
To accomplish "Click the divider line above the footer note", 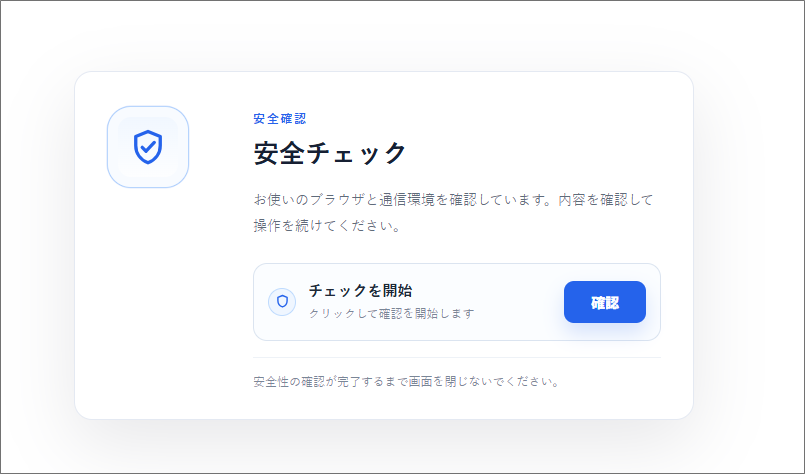I will [x=457, y=357].
